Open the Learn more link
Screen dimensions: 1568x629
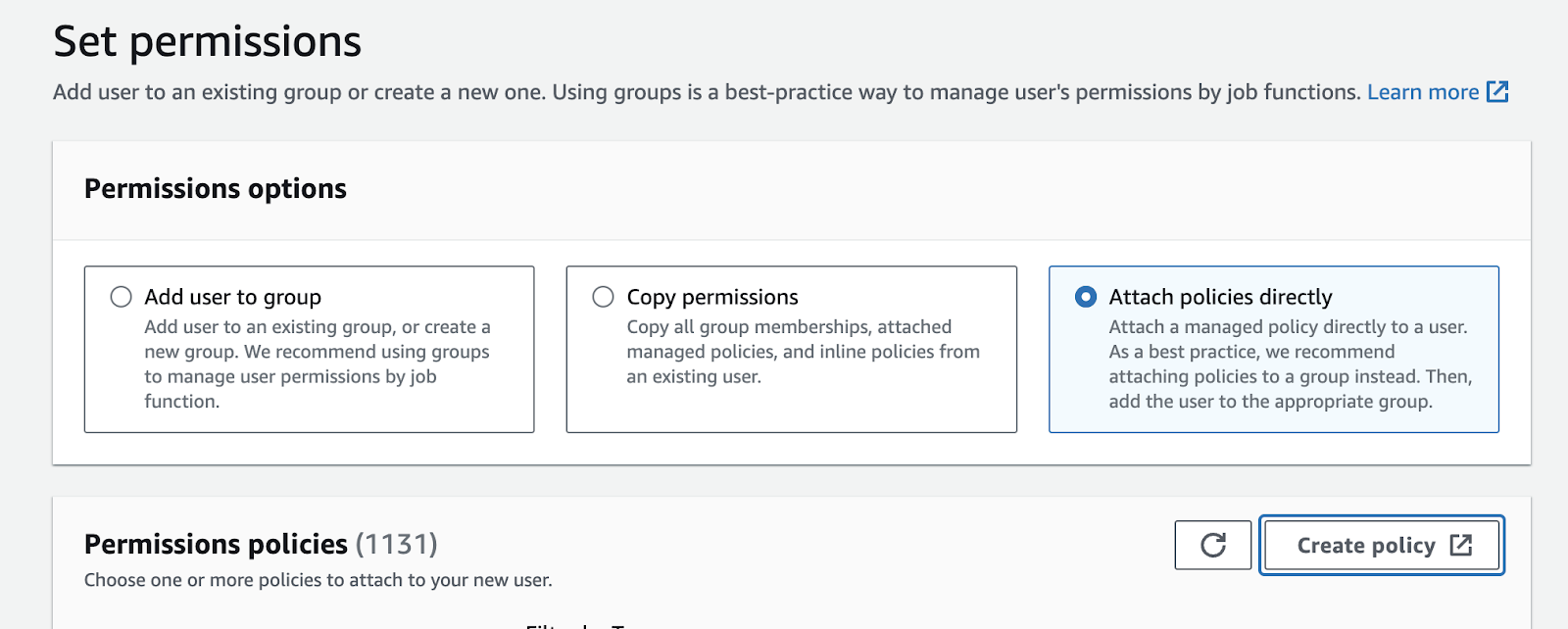click(1423, 92)
